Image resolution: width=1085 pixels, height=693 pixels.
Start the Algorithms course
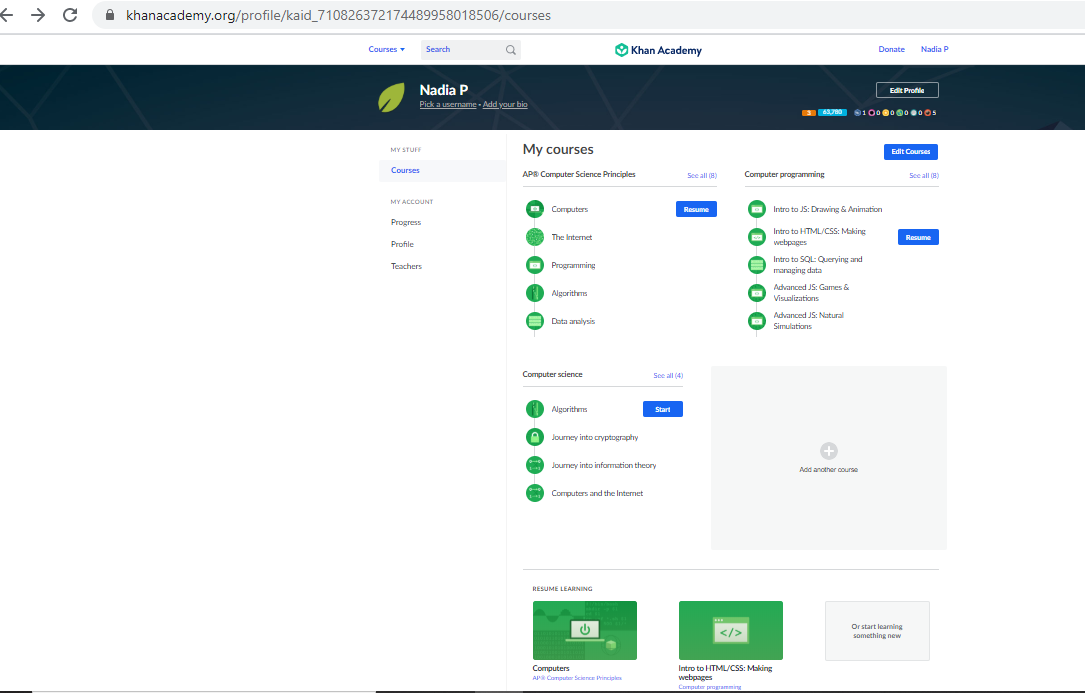pos(663,409)
